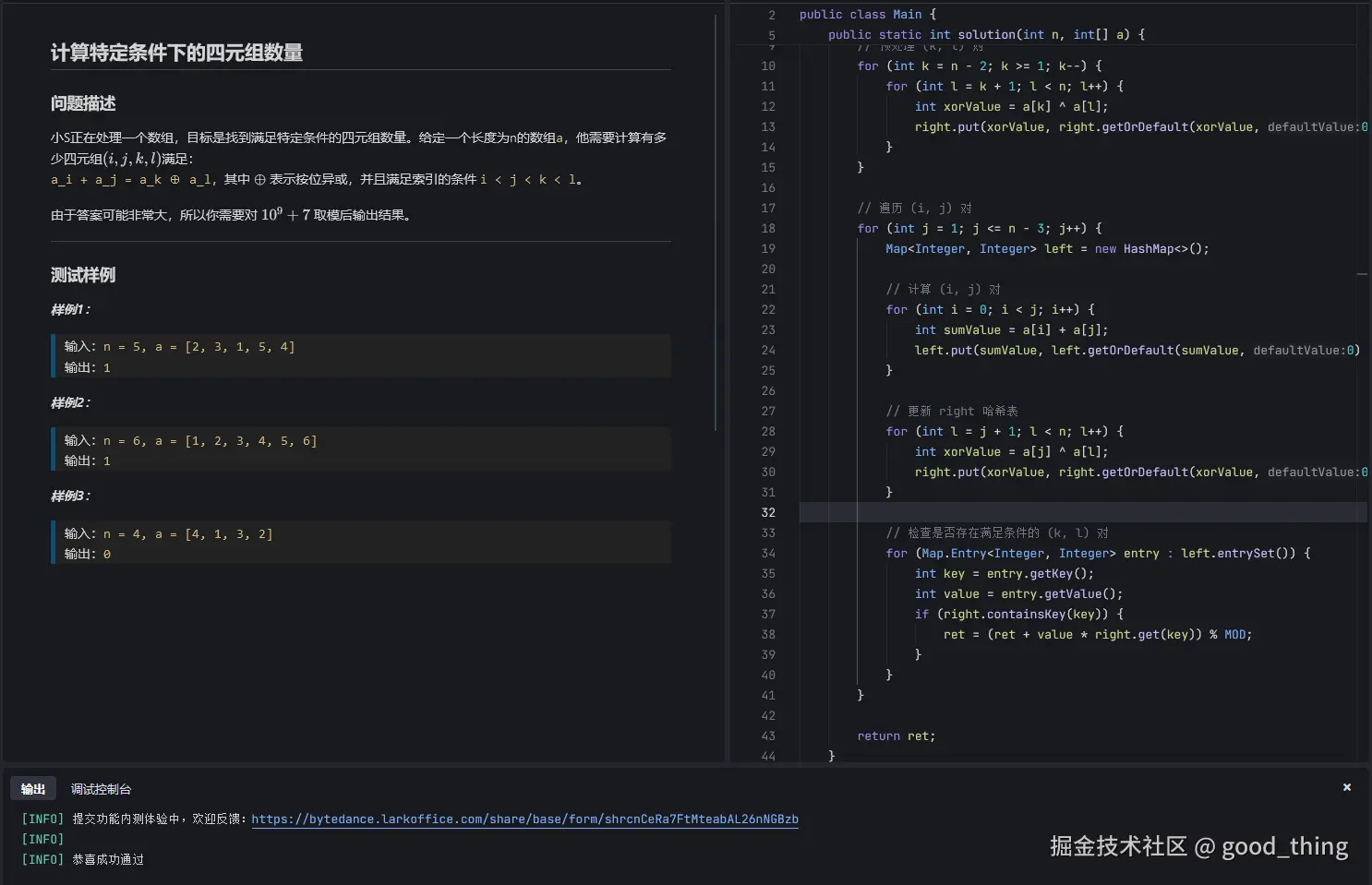Click the '输出: 0' line in sample 3

pyautogui.click(x=87, y=554)
